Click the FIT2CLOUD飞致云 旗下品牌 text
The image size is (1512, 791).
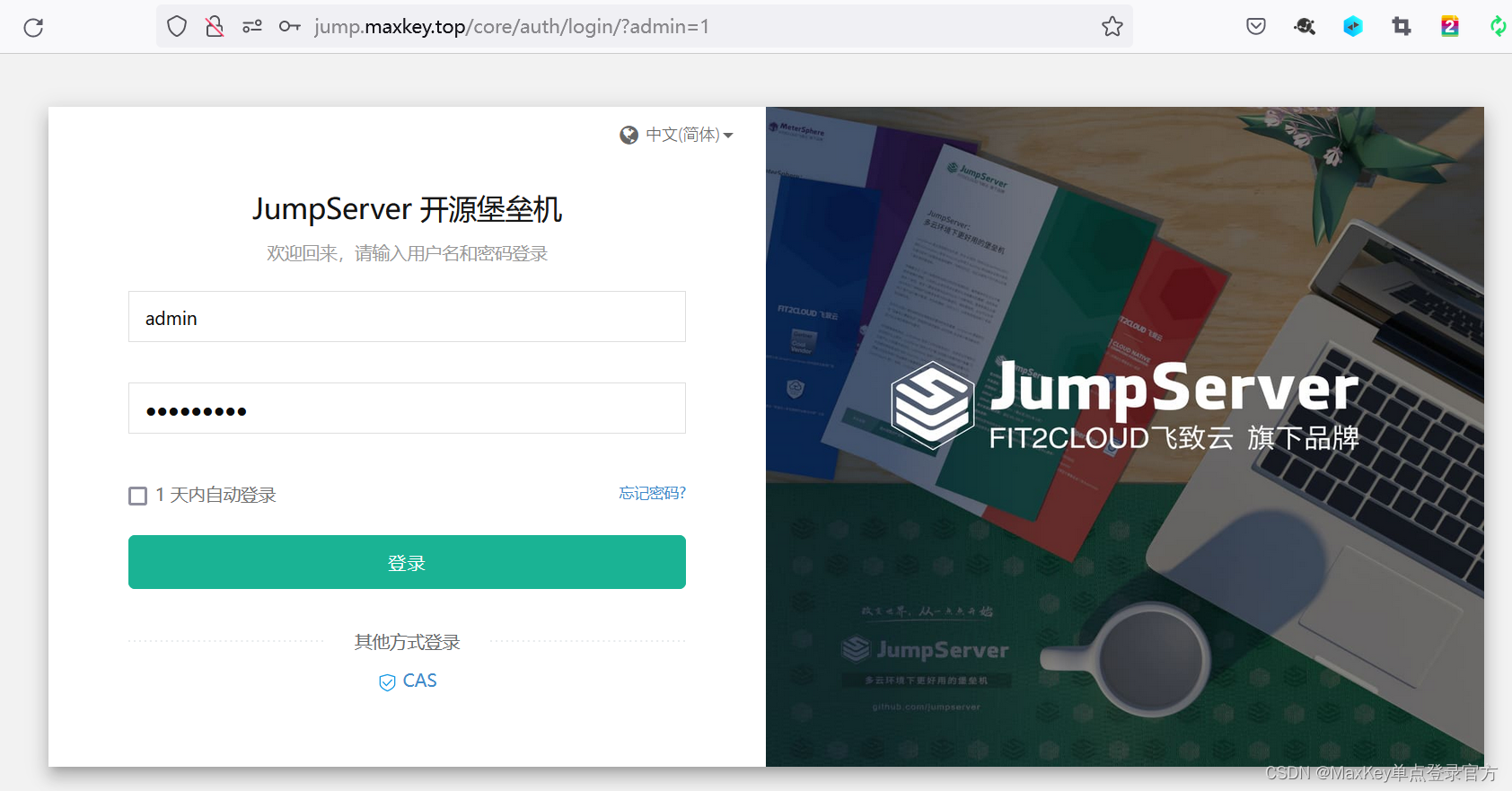click(x=1174, y=438)
